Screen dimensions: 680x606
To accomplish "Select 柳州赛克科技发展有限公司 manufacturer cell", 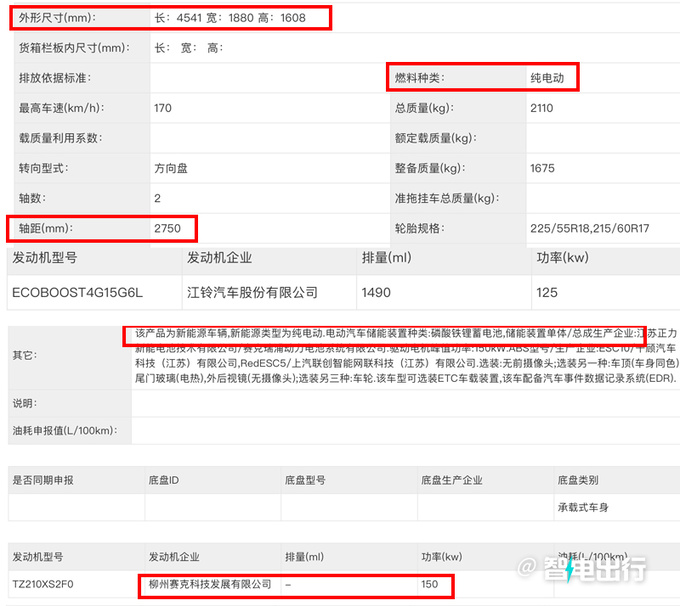I will coord(210,584).
